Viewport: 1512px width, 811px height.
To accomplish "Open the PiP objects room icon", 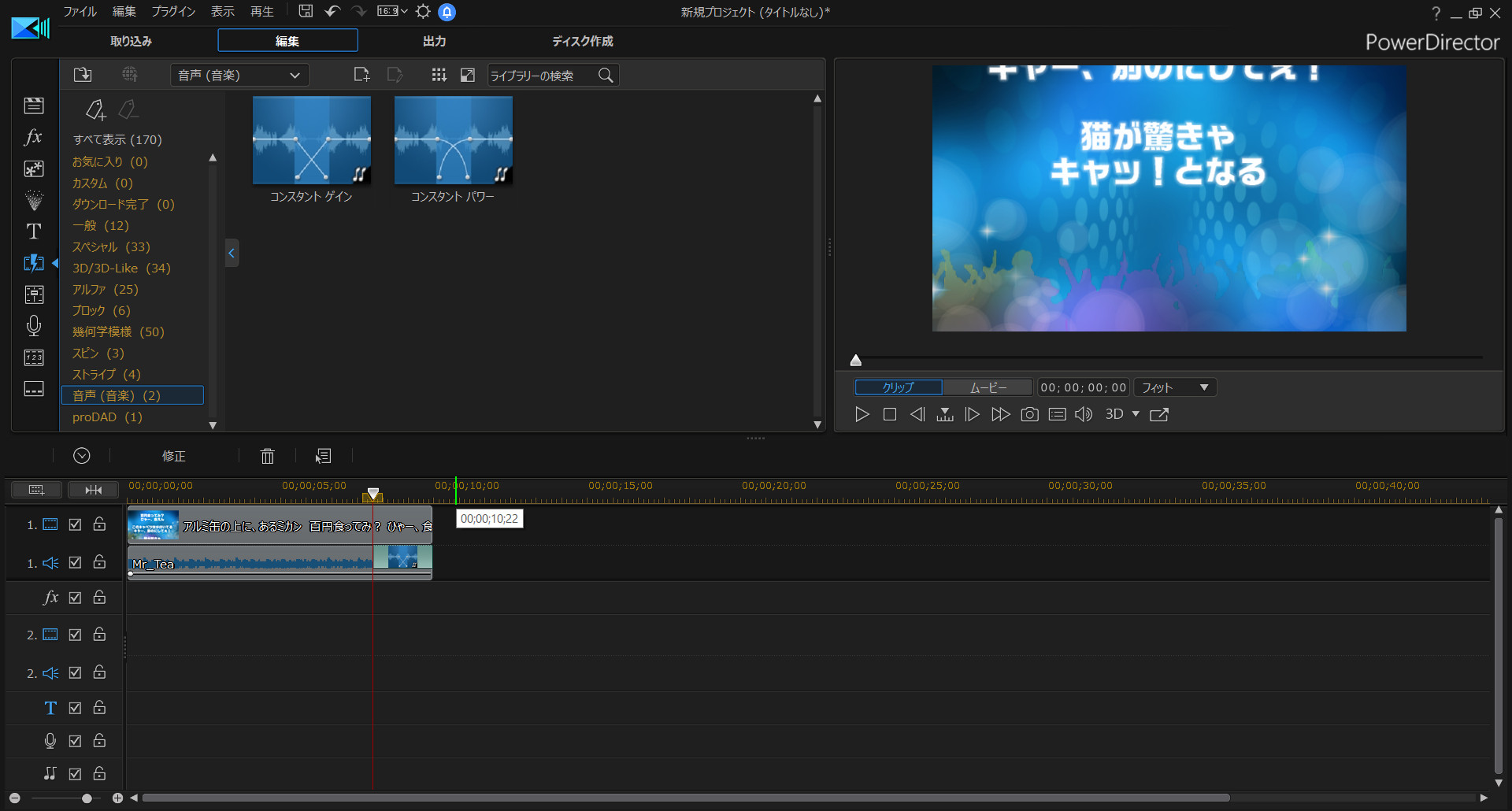I will pos(34,168).
